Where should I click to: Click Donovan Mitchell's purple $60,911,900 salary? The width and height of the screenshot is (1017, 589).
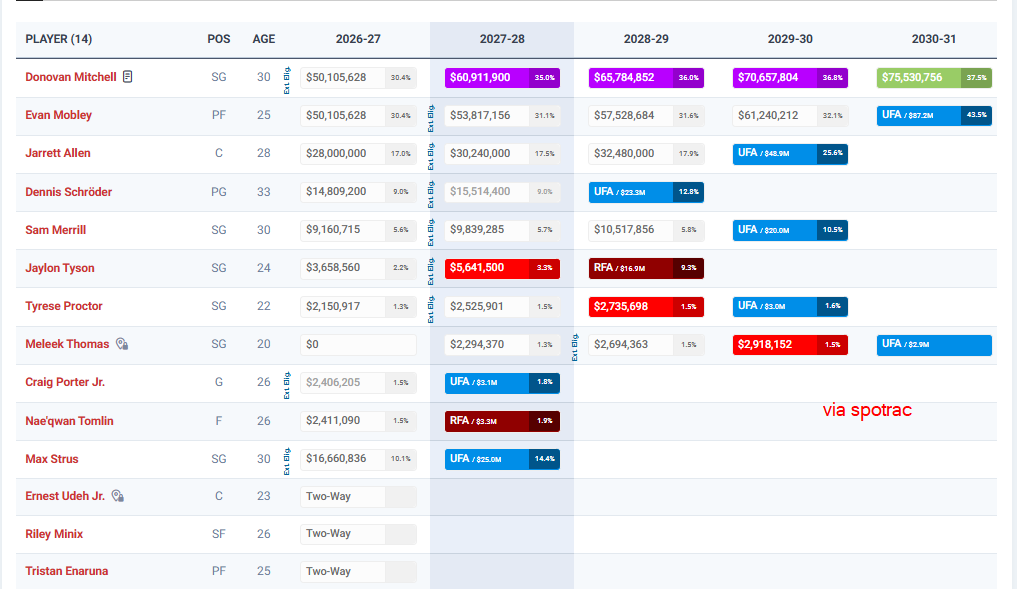(502, 78)
